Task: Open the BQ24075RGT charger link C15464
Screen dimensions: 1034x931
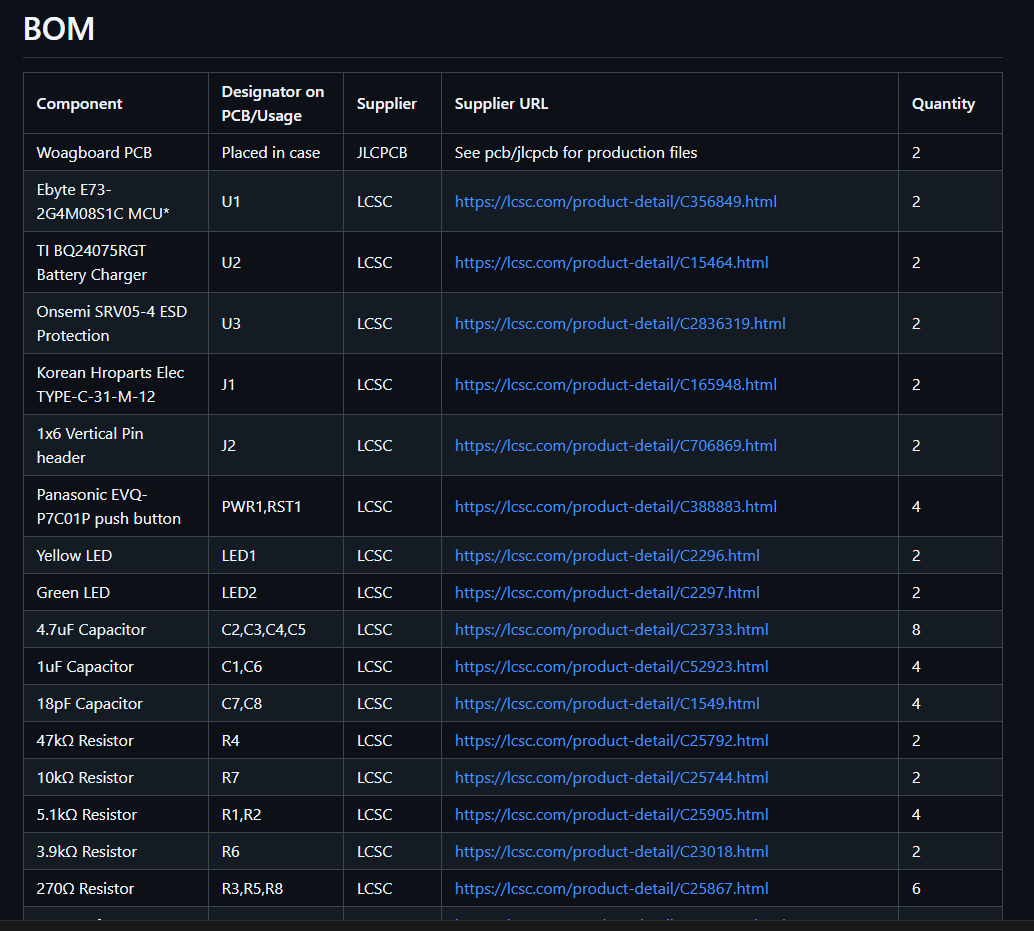Action: tap(611, 262)
